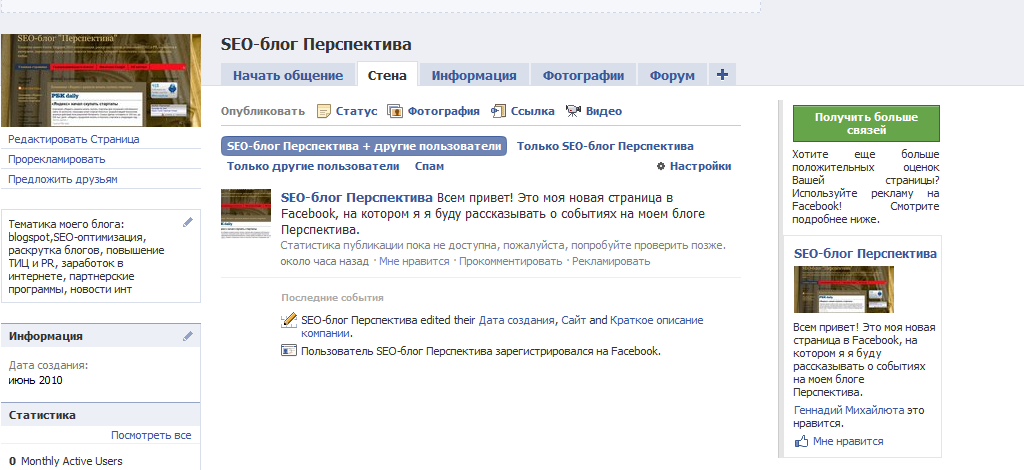Click the settings gear icon near Настройки

[x=661, y=166]
